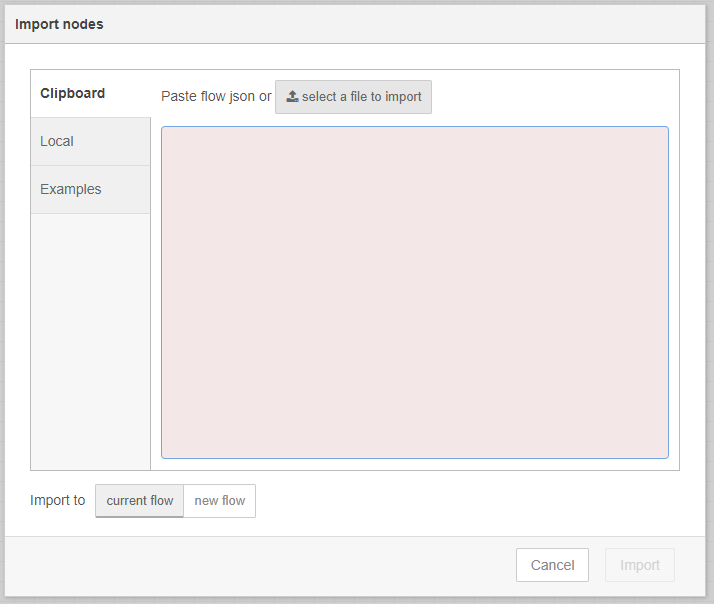This screenshot has width=714, height=604.
Task: Set import target to new flow
Action: pos(219,501)
